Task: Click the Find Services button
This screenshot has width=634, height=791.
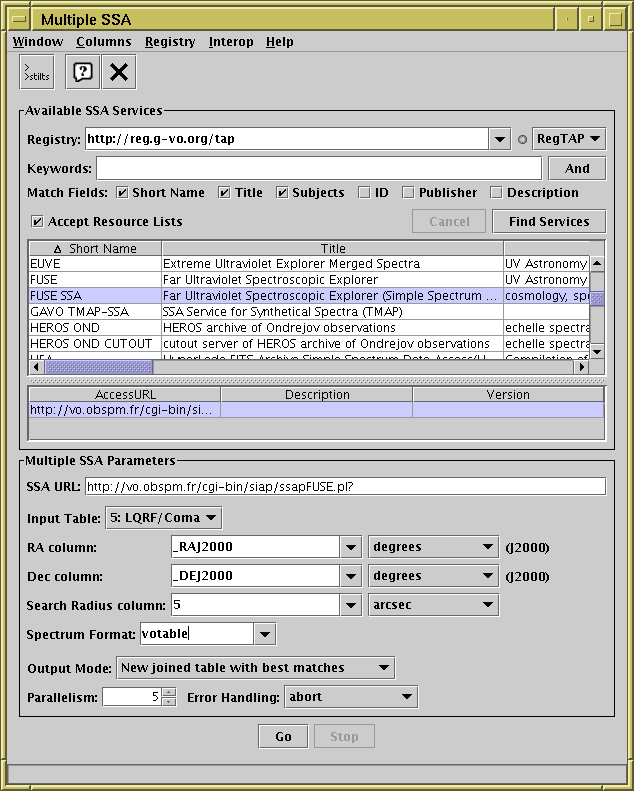Action: pyautogui.click(x=548, y=222)
